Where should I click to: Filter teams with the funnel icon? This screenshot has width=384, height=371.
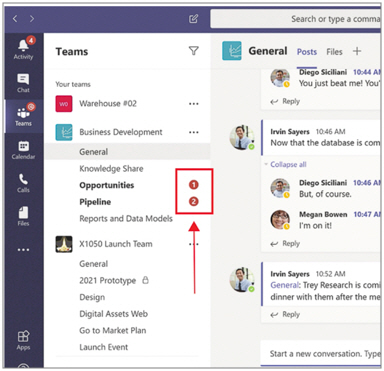point(194,51)
